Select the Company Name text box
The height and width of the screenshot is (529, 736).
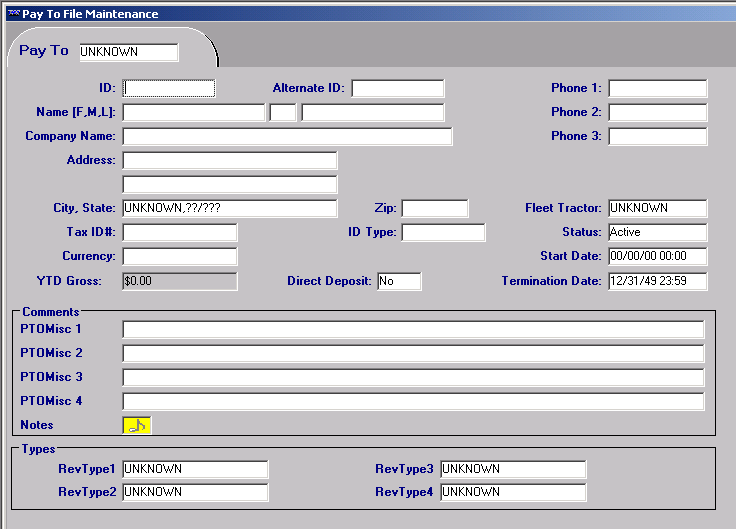(x=287, y=136)
